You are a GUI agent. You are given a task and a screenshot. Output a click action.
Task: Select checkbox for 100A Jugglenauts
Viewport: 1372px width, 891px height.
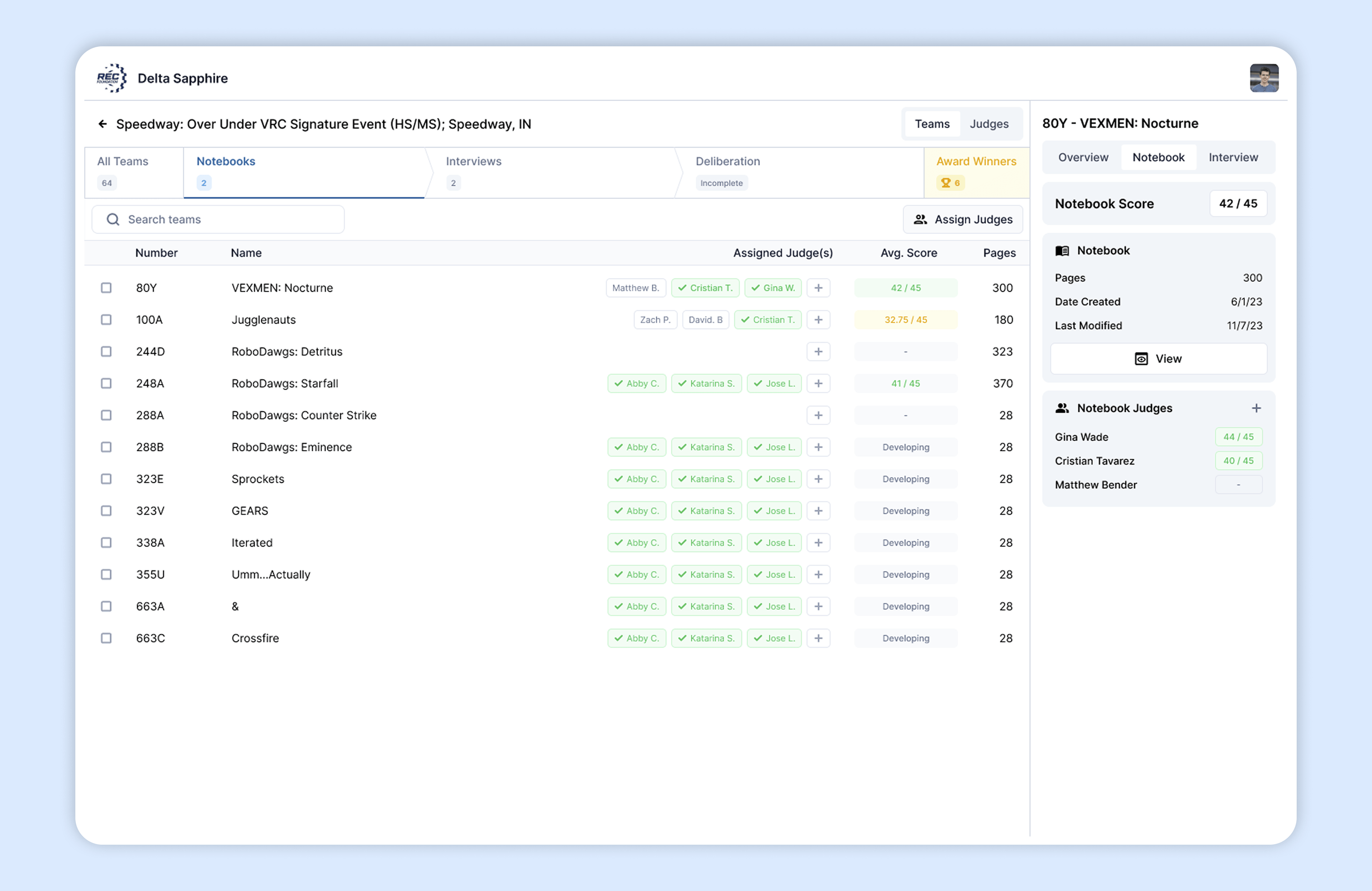coord(106,319)
